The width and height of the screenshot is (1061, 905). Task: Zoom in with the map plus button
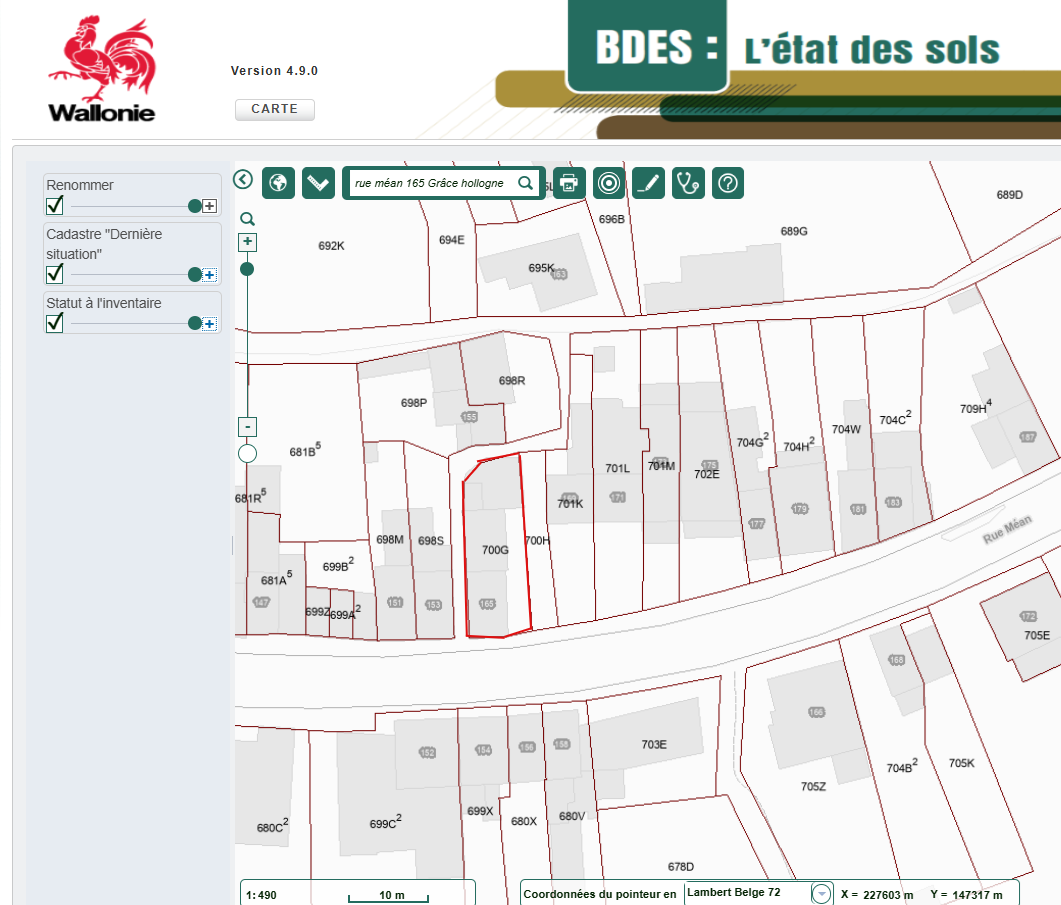tap(248, 243)
